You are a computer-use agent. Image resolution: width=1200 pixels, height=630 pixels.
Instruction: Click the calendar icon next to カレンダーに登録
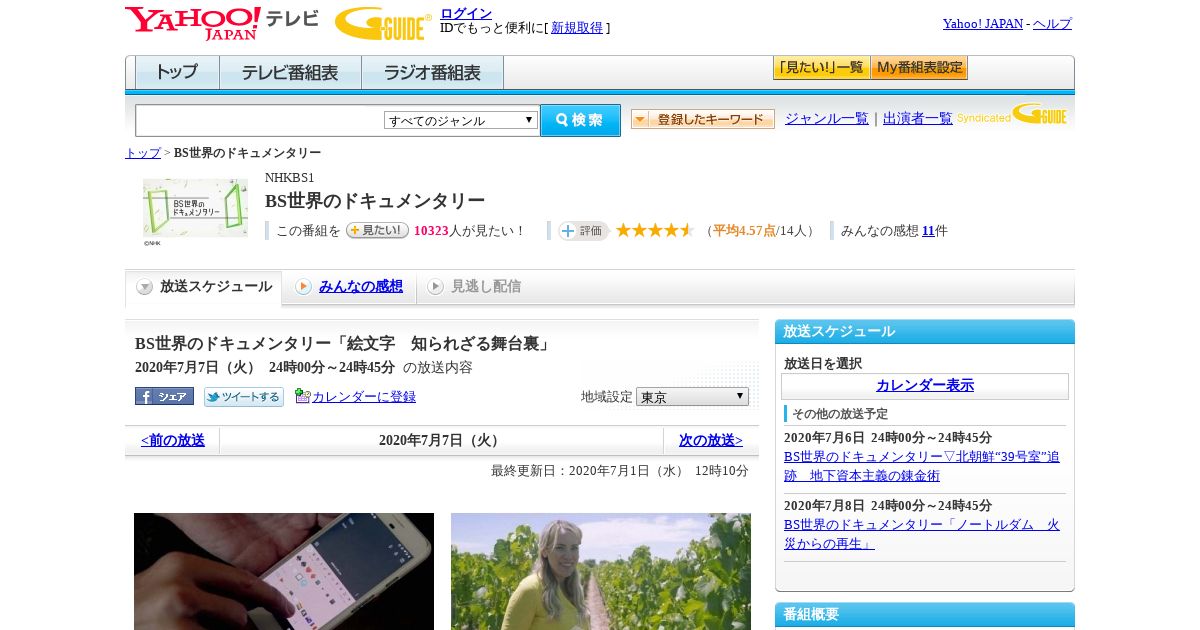pyautogui.click(x=302, y=396)
